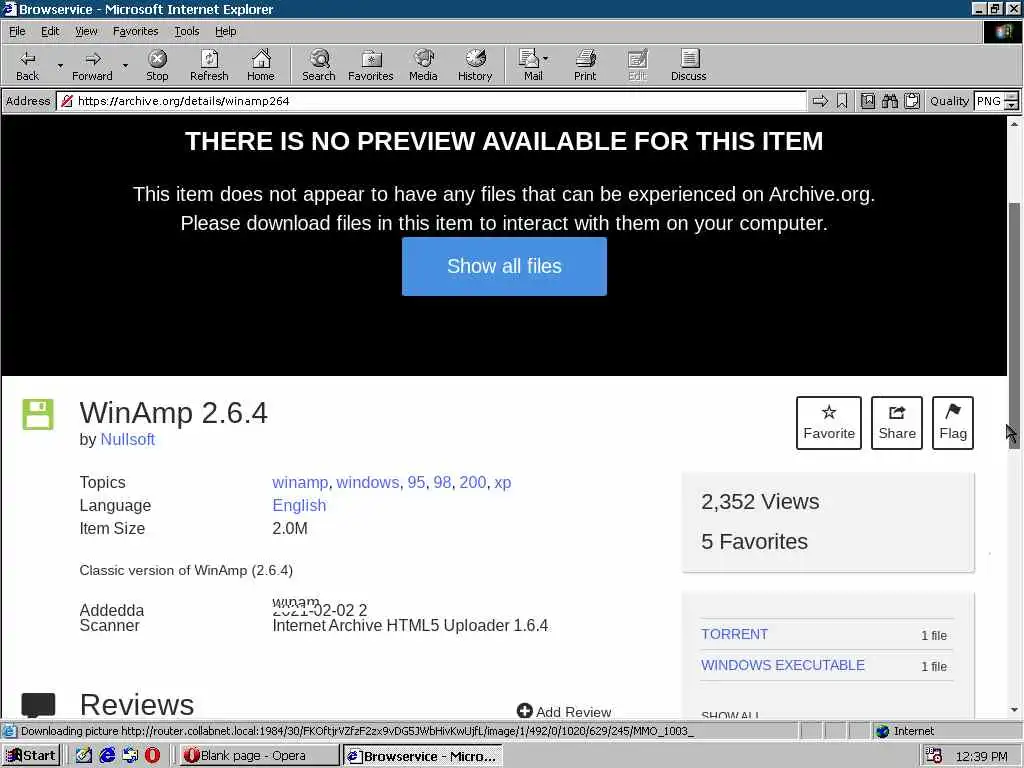Viewport: 1024px width, 768px height.
Task: Click the clipboard icon near Quality
Action: tap(912, 101)
